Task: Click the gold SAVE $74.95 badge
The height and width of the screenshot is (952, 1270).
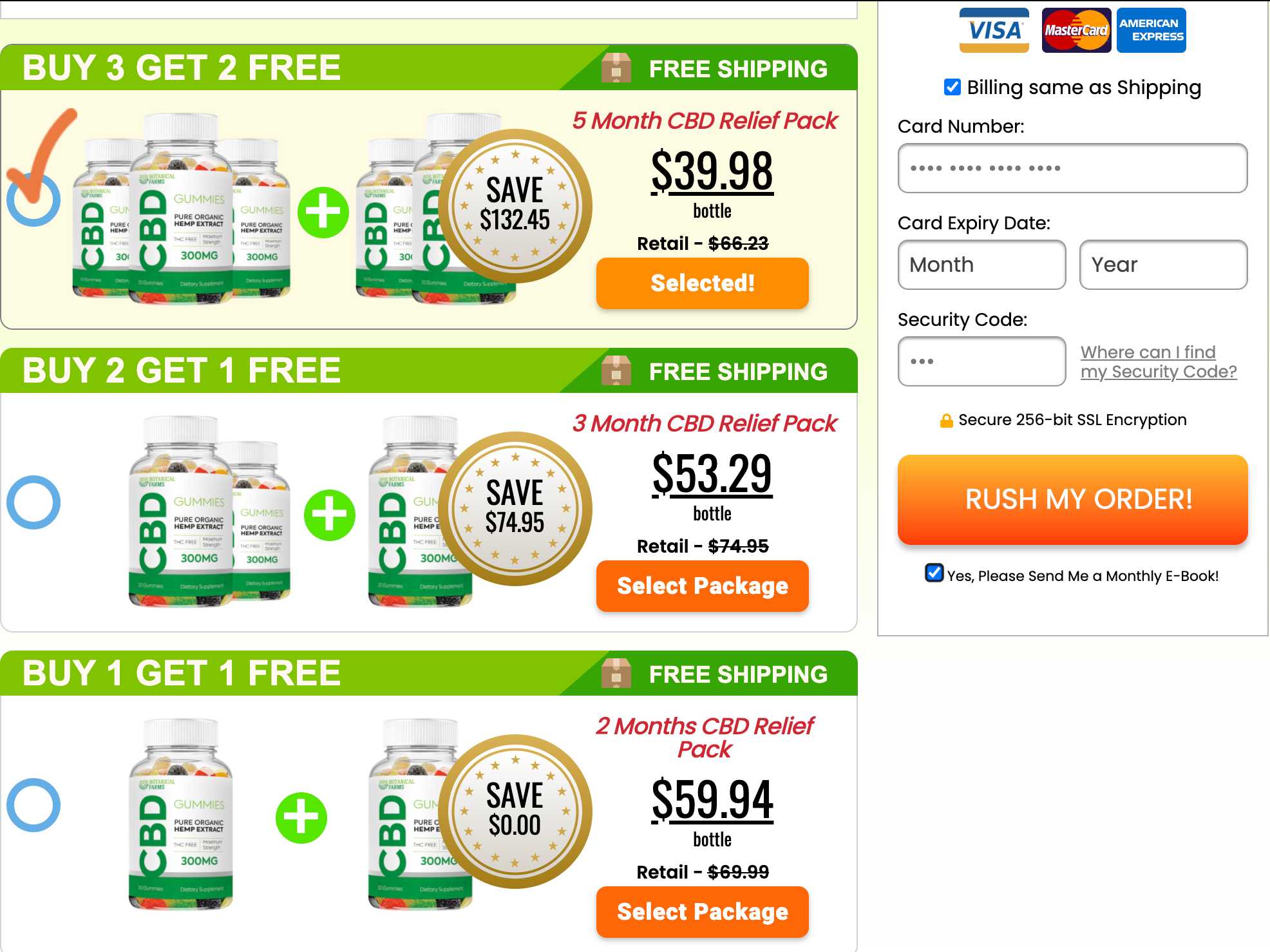Action: (x=515, y=509)
